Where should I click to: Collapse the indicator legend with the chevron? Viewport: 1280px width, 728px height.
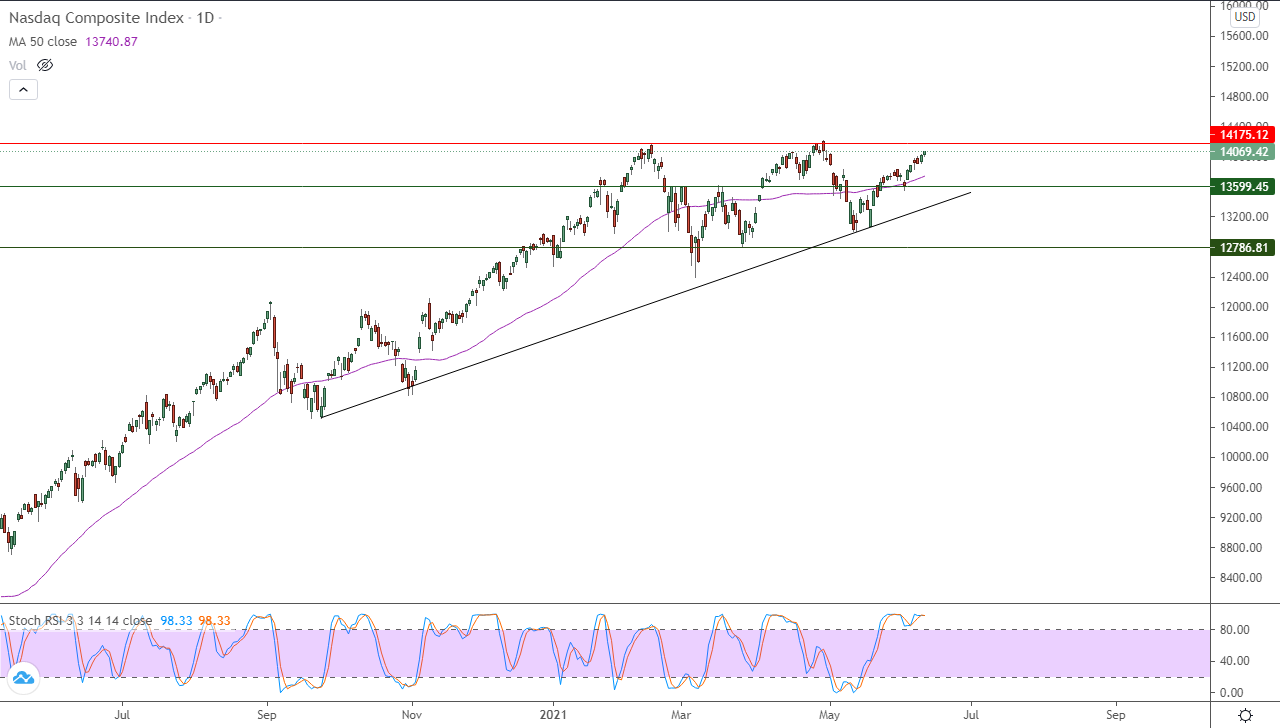coord(23,89)
